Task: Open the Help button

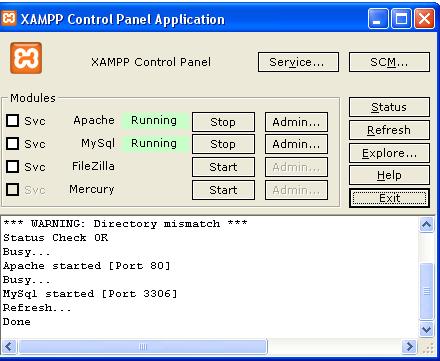Action: pyautogui.click(x=389, y=175)
